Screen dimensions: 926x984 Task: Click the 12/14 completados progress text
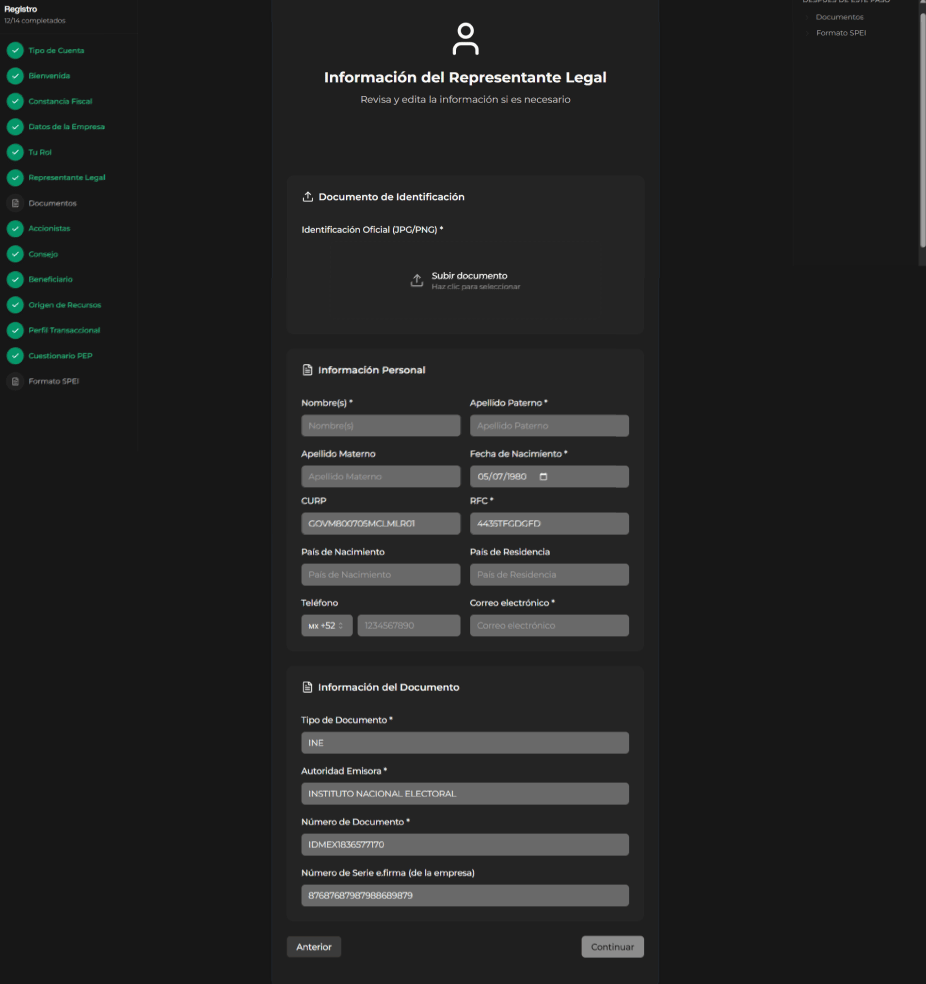[x=35, y=21]
